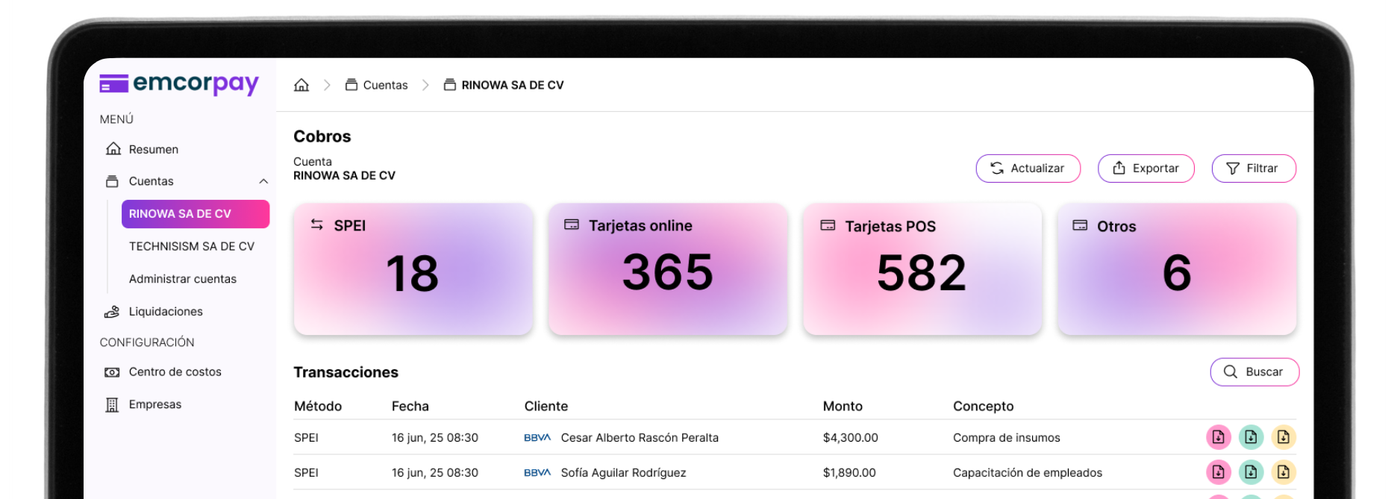The width and height of the screenshot is (1400, 499).
Task: Click the green file icon in the Sofía Aguilar row
Action: pos(1251,472)
